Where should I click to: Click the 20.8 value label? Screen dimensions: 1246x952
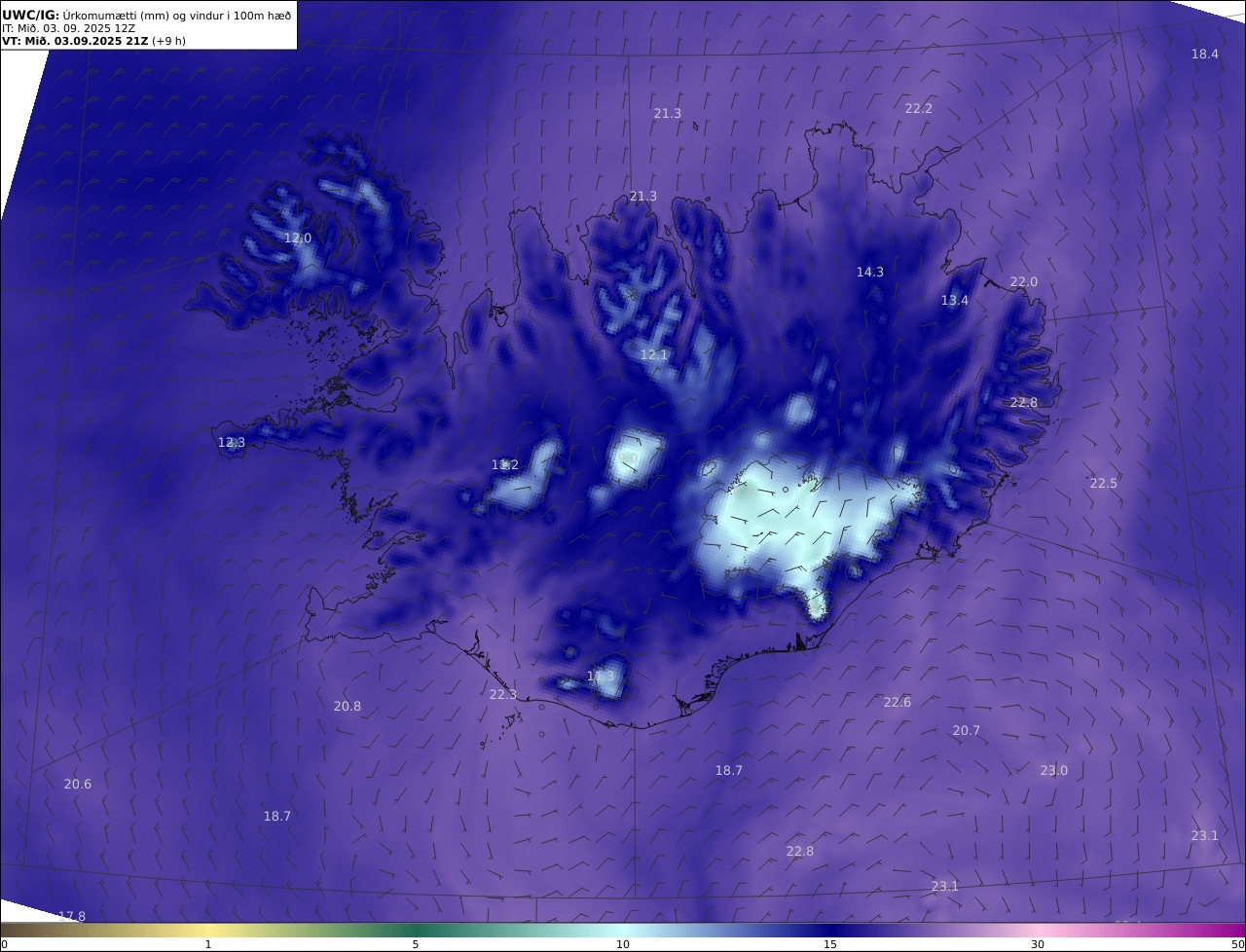tap(348, 707)
